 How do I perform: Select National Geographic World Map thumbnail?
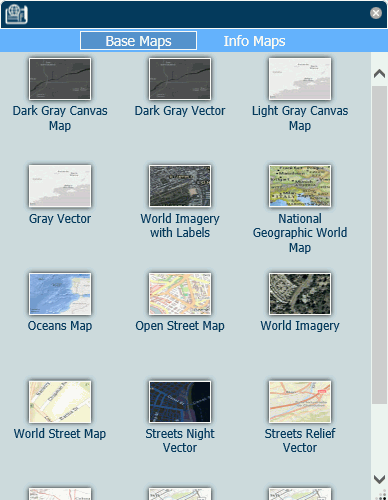click(x=300, y=186)
